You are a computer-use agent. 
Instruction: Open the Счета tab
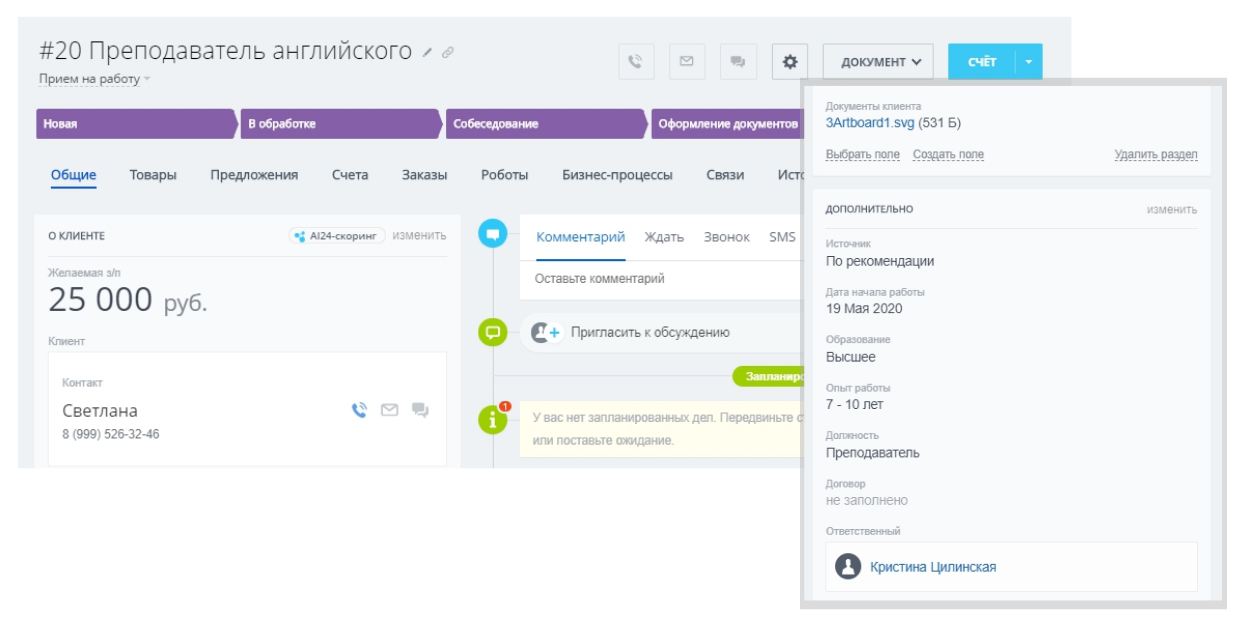tap(350, 175)
